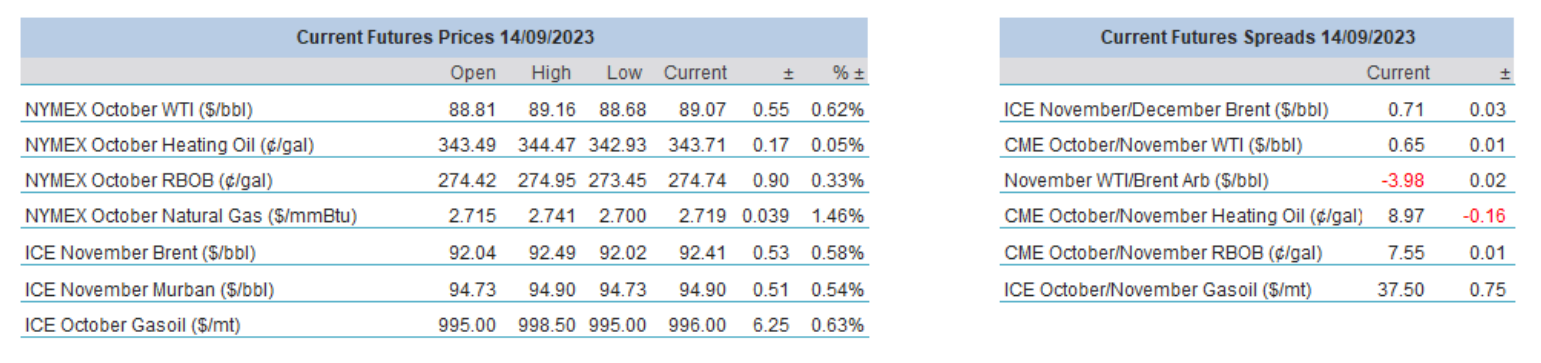The image size is (1541, 363).
Task: Select the NYMEX October Natural Gas label
Action: 190,217
